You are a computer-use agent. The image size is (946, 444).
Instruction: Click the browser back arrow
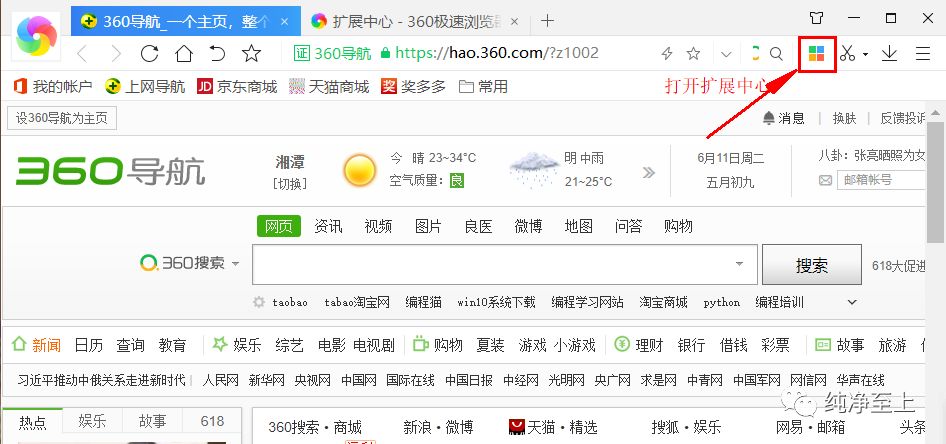[83, 54]
